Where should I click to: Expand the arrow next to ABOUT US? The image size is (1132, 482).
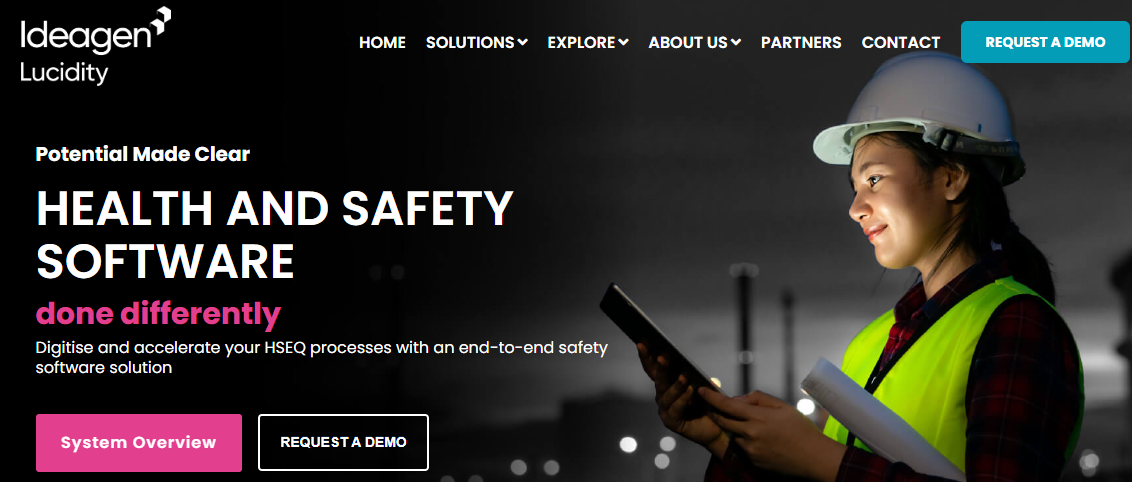point(736,43)
